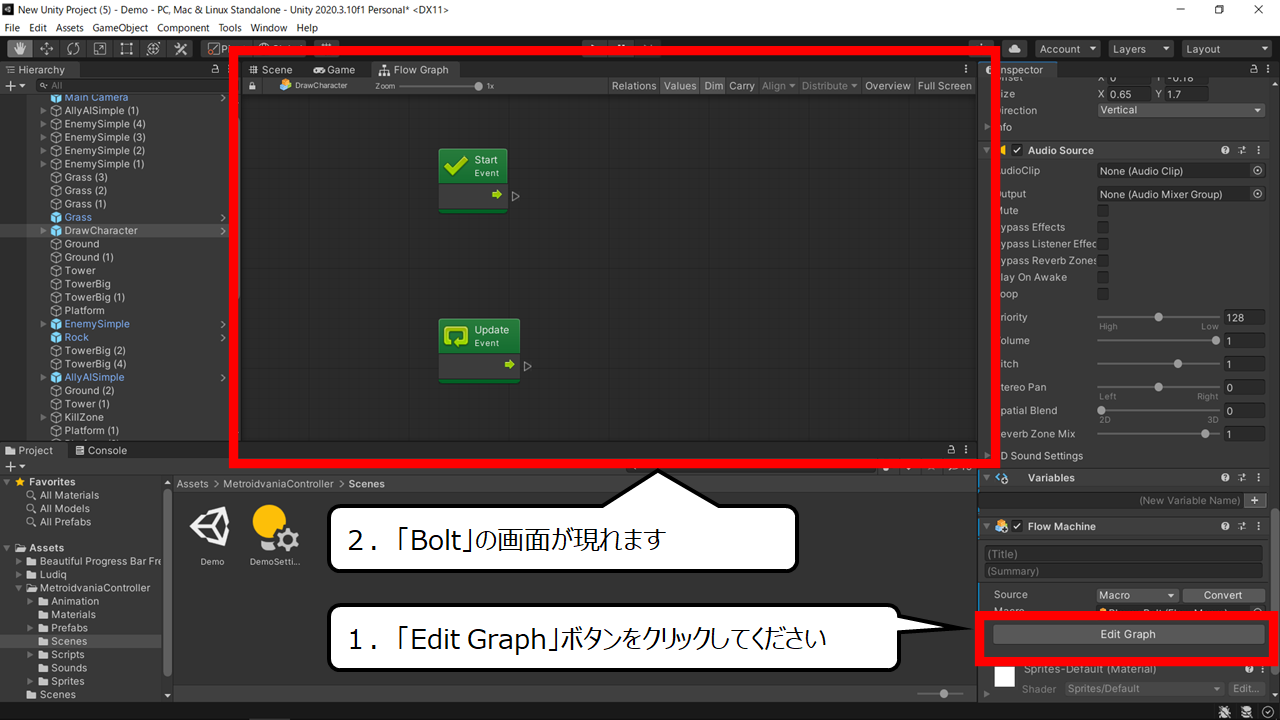Click the Overview button
The image size is (1280, 720).
click(x=888, y=86)
